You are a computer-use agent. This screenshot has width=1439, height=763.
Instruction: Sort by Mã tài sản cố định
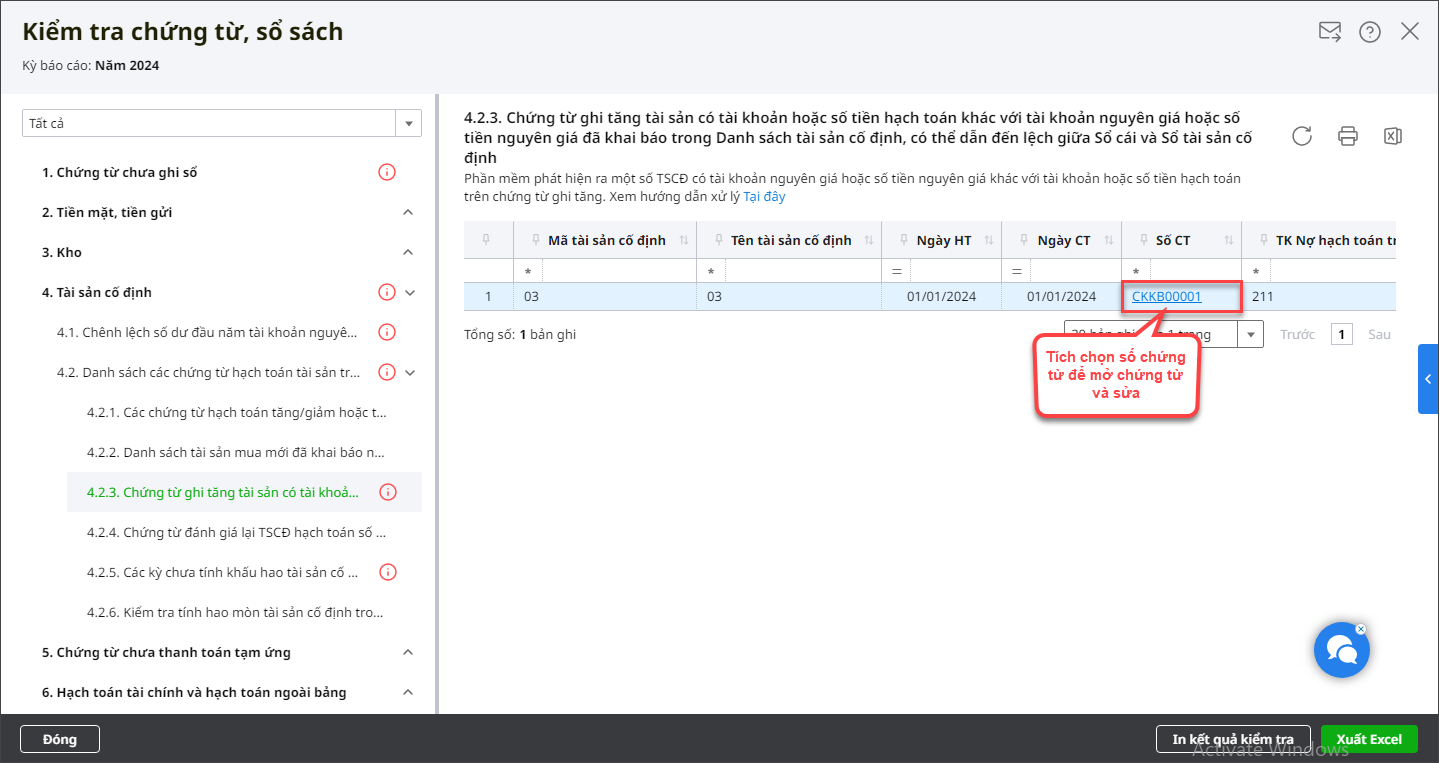point(684,241)
